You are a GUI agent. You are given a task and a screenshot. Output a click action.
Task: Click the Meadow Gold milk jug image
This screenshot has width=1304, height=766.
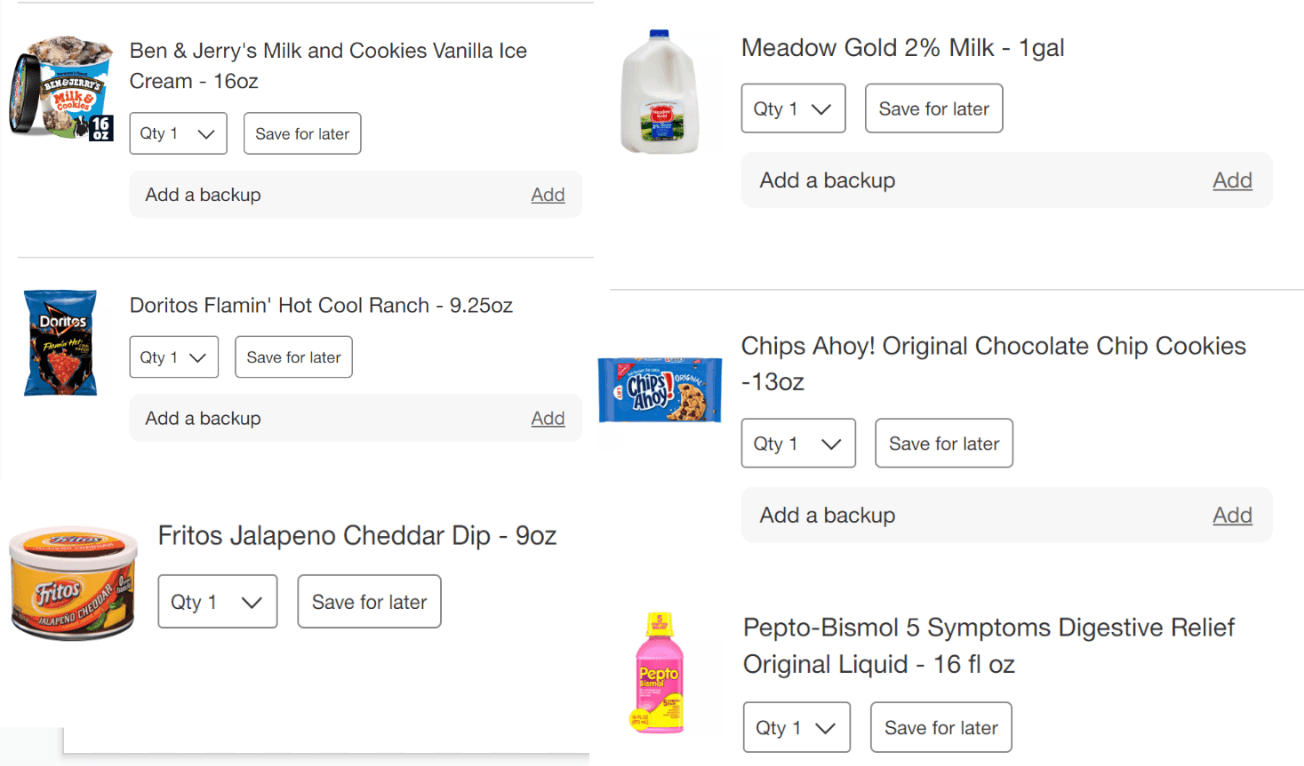click(660, 92)
